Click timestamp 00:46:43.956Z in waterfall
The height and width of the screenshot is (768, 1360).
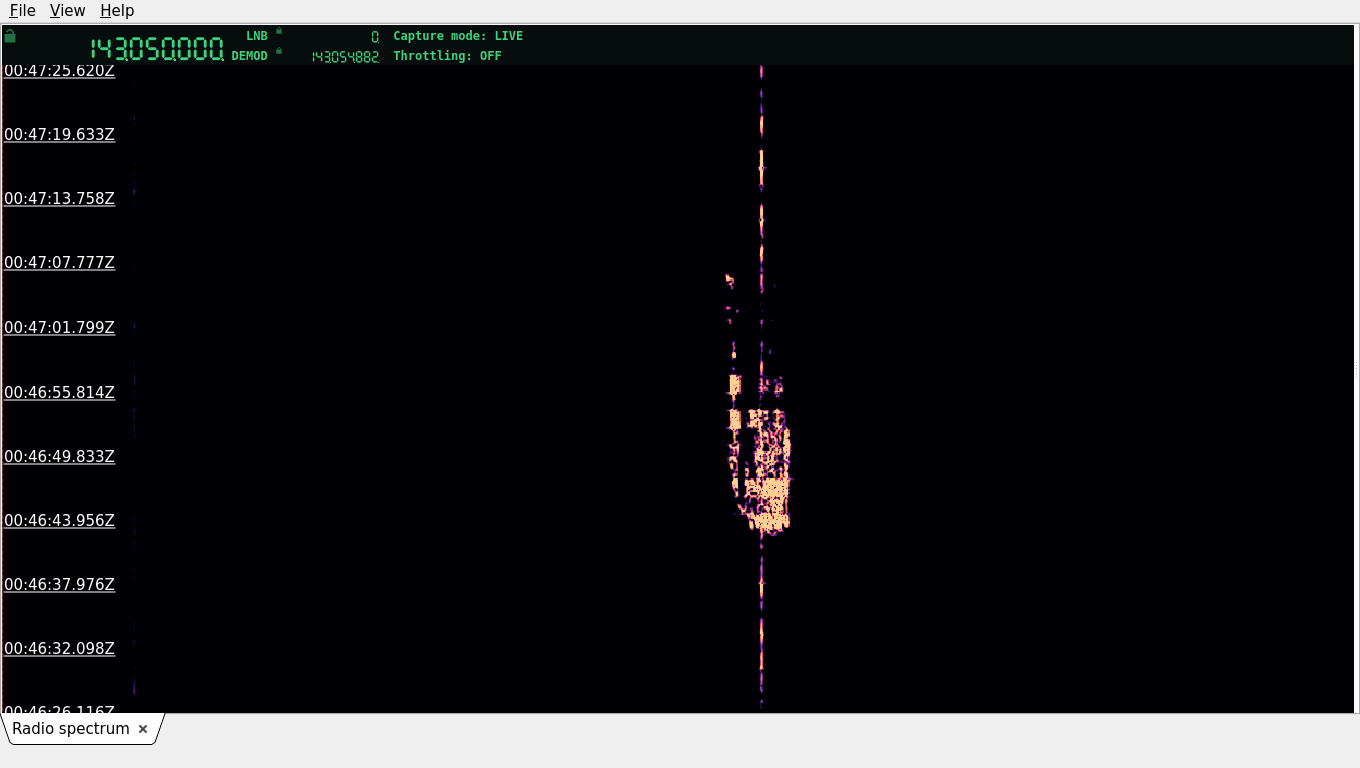pyautogui.click(x=59, y=520)
